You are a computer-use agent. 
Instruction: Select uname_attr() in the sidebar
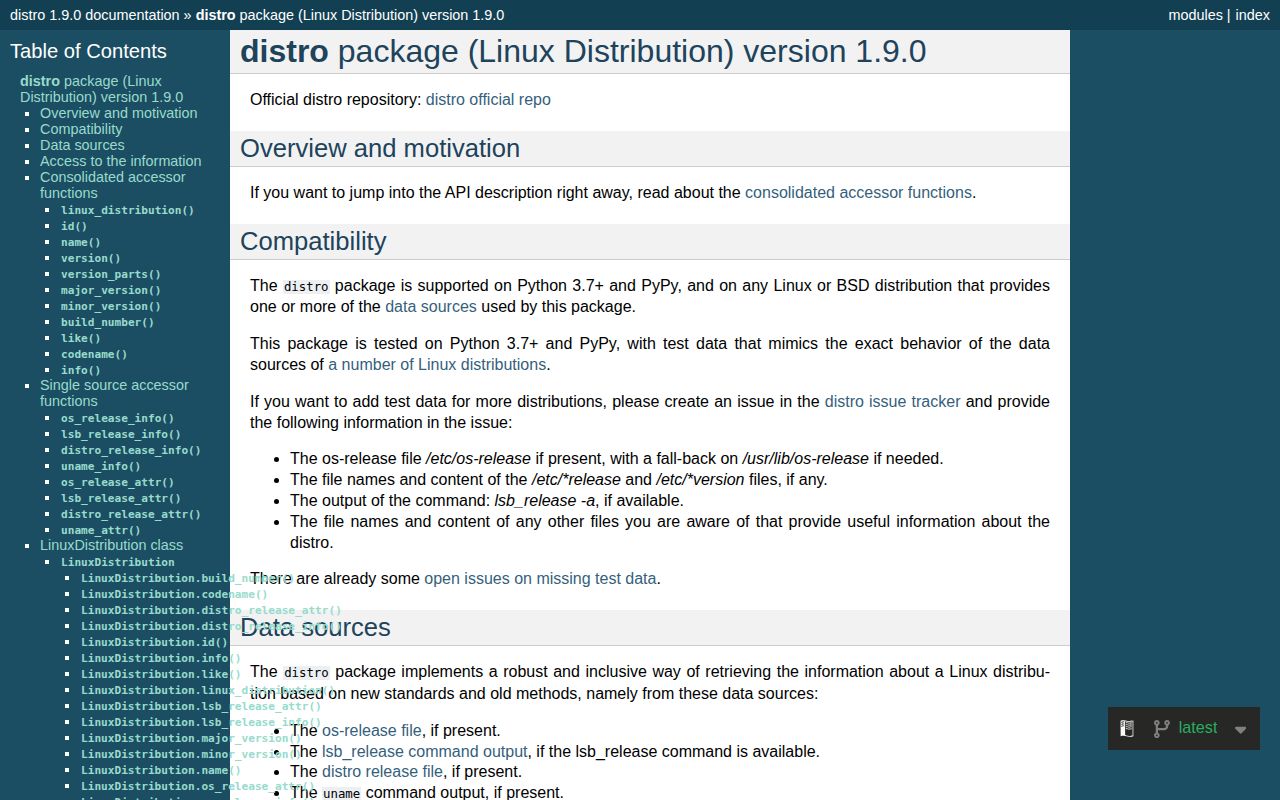(101, 530)
